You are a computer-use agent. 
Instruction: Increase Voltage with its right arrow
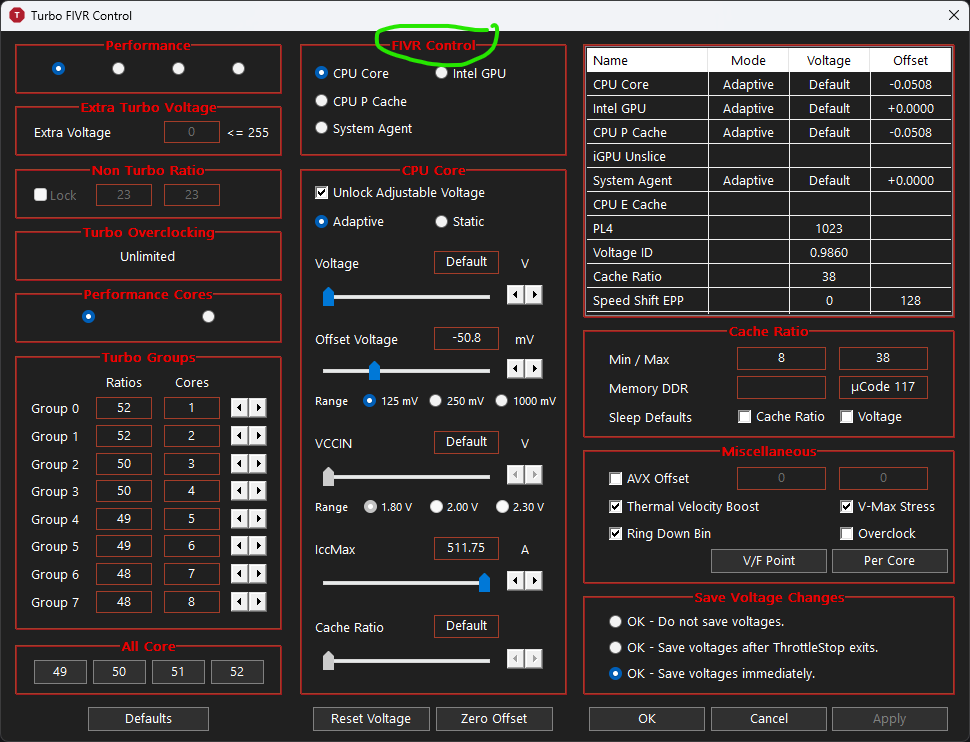pos(534,295)
